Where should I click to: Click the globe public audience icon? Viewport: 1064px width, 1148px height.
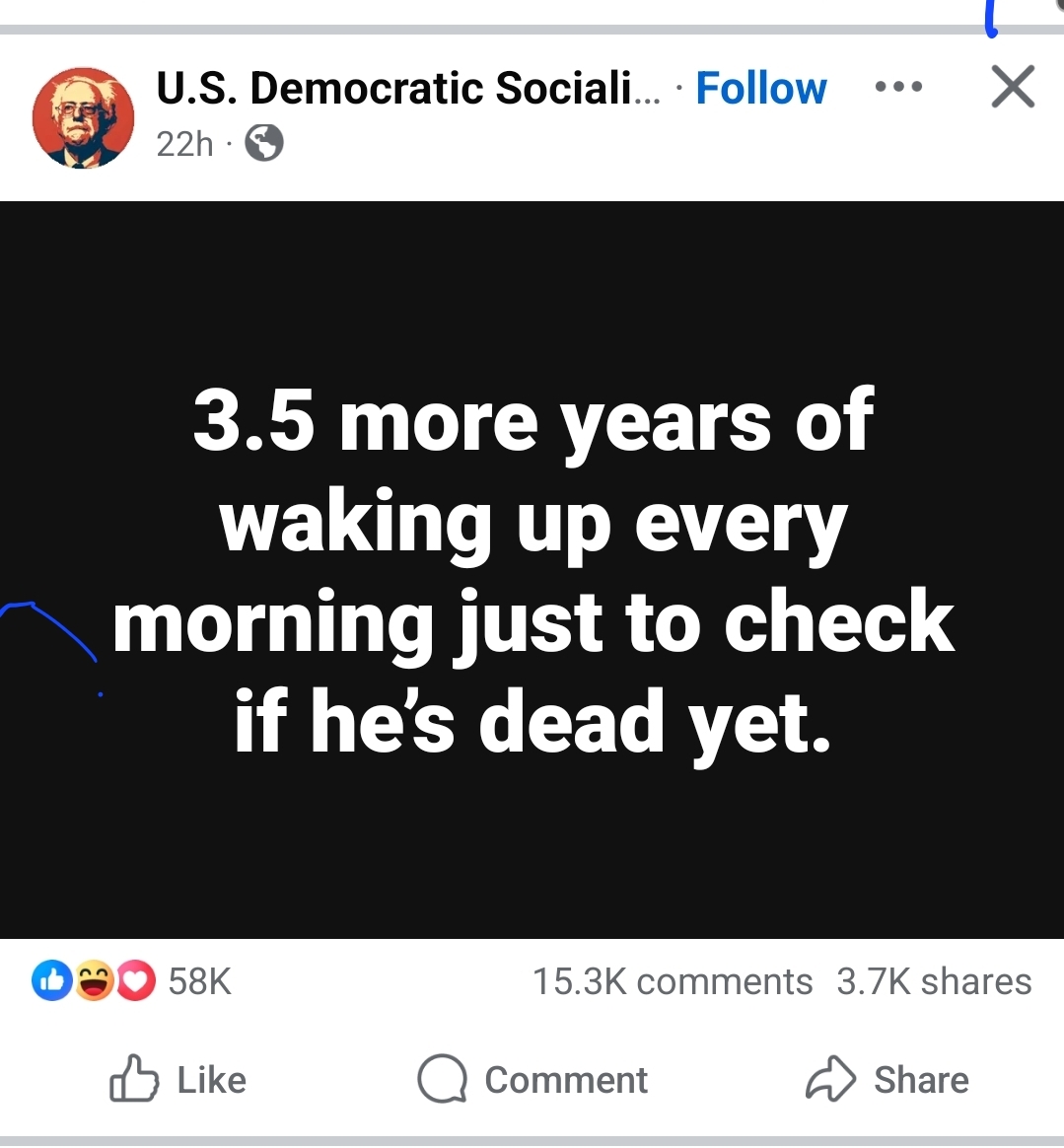[x=264, y=144]
